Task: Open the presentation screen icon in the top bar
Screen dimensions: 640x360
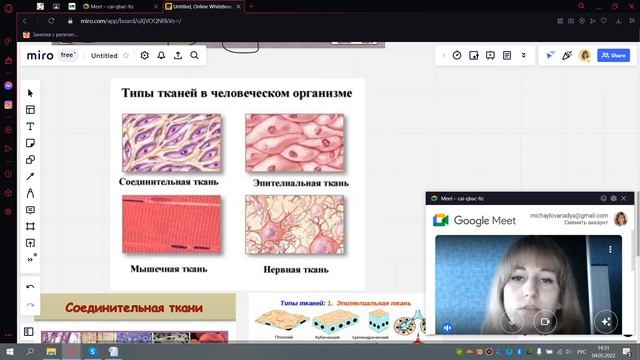Action: point(490,56)
